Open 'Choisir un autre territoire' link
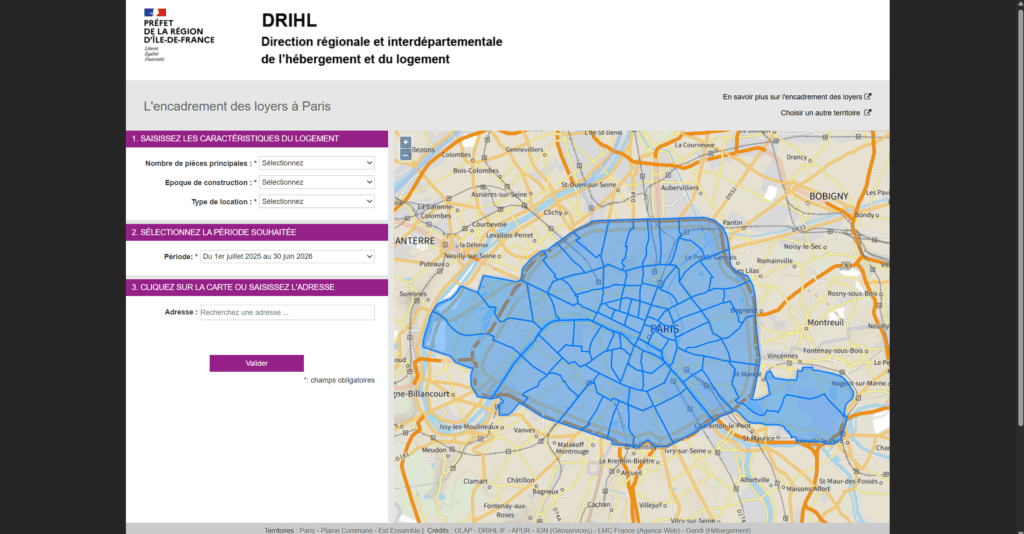 point(820,113)
